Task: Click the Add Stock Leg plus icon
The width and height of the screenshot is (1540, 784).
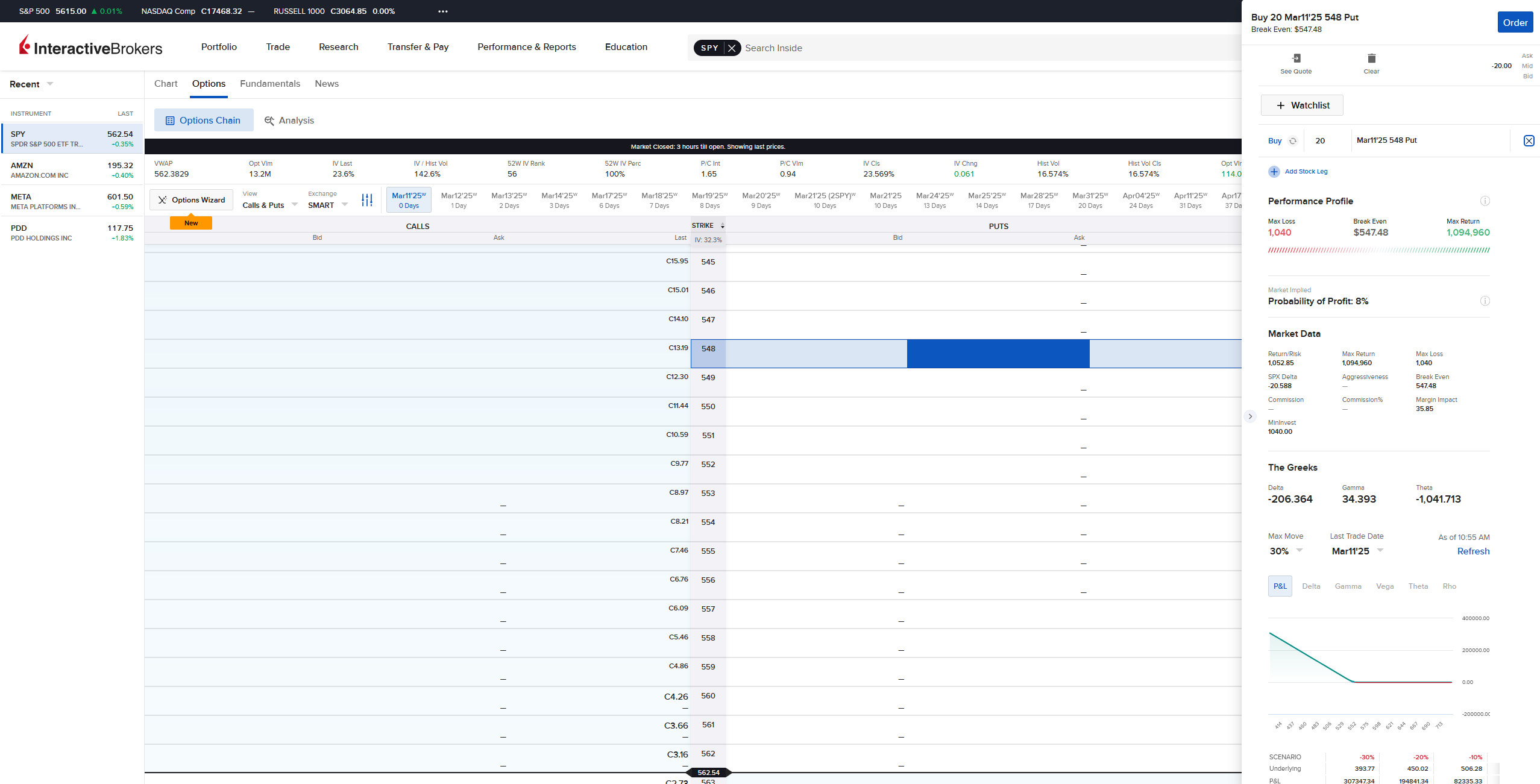Action: (1274, 172)
